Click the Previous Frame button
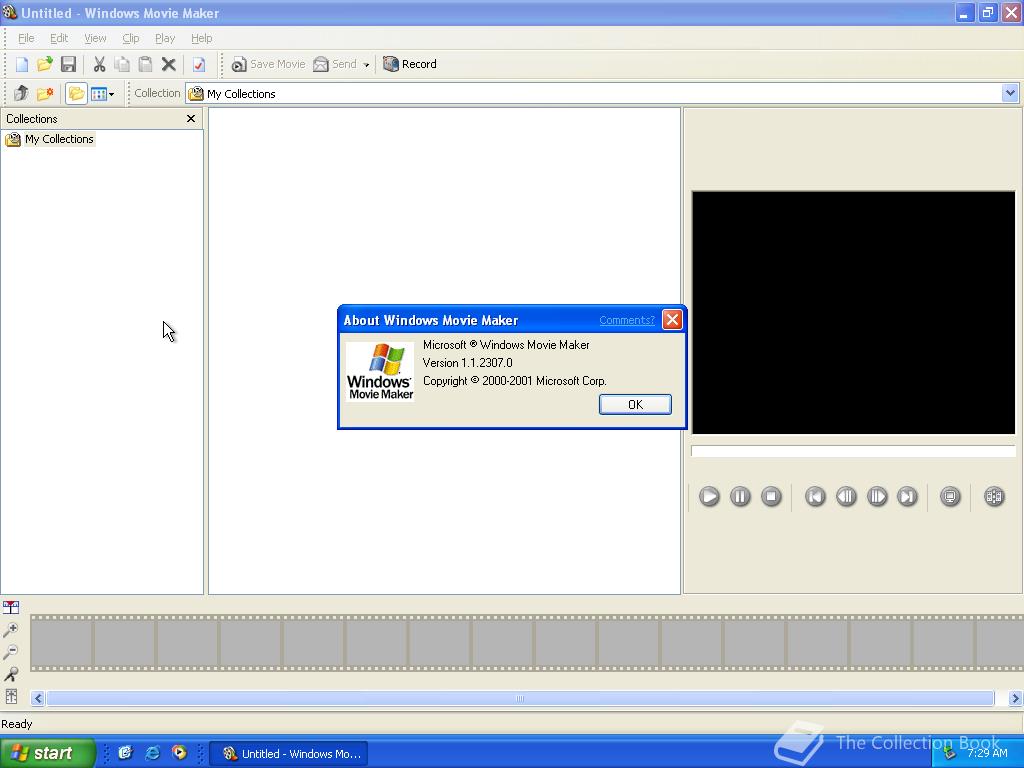1024x768 pixels. pos(846,496)
